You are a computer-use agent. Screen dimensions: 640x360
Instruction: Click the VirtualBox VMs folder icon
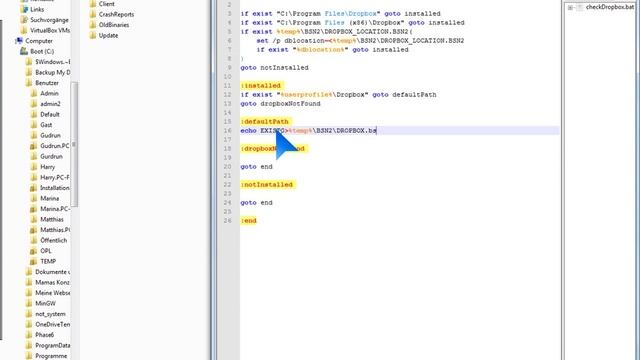coord(24,30)
